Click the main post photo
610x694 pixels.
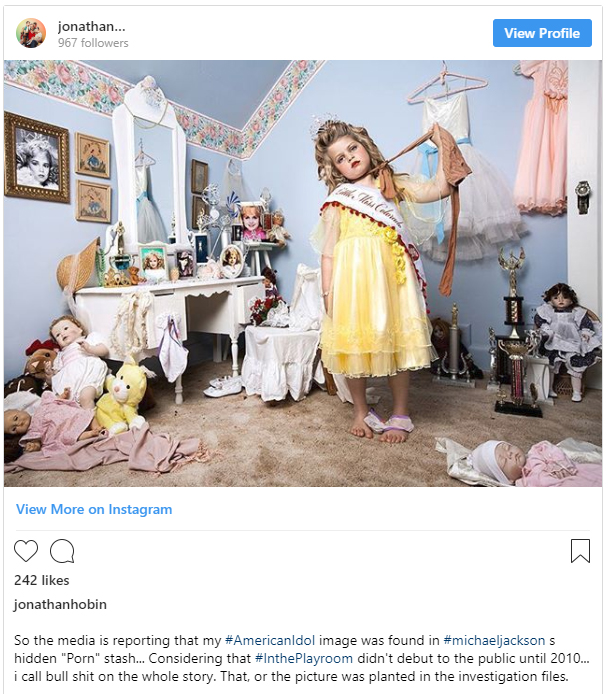(303, 274)
